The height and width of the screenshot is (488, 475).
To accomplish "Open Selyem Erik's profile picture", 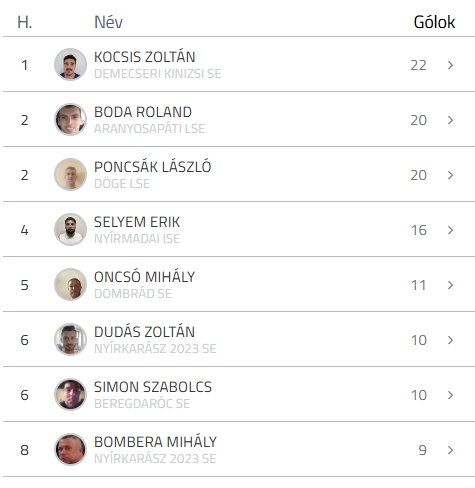I will pyautogui.click(x=70, y=229).
